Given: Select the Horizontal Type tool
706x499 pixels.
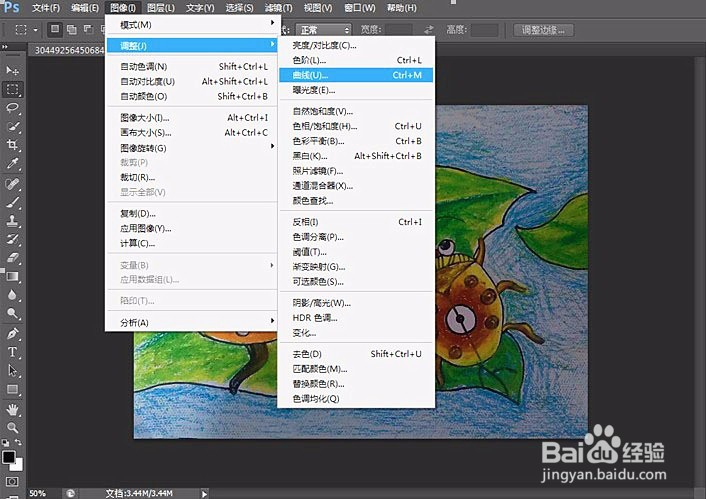Looking at the screenshot, I should coord(12,352).
